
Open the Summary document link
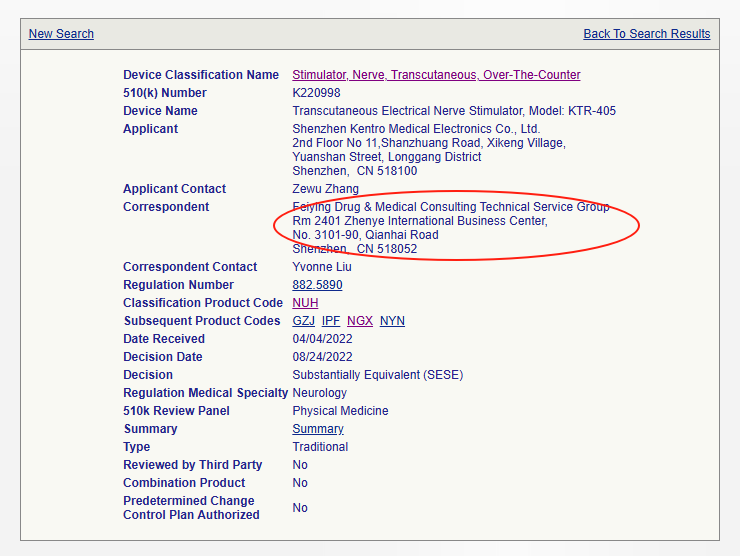[x=317, y=429]
